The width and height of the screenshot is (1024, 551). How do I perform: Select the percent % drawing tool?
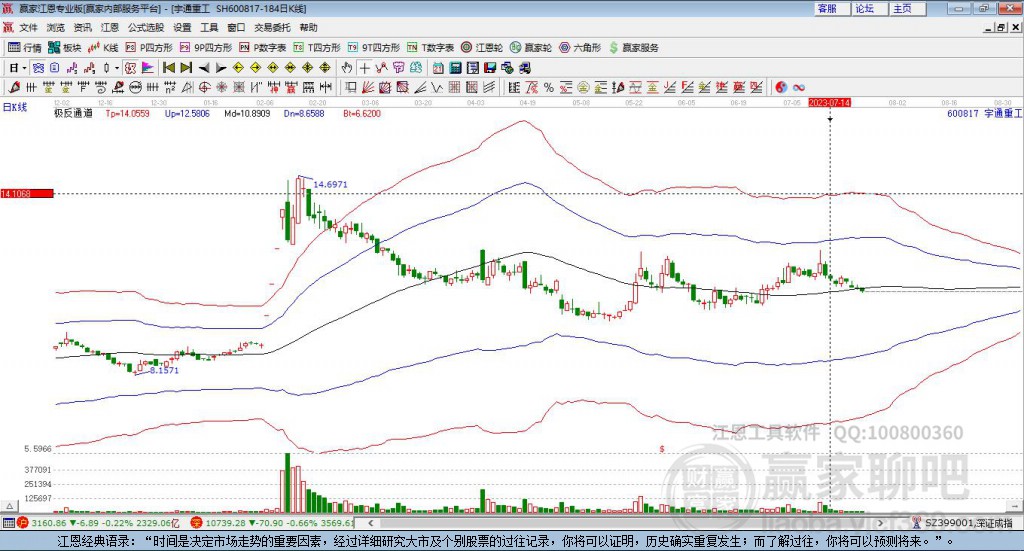[549, 87]
